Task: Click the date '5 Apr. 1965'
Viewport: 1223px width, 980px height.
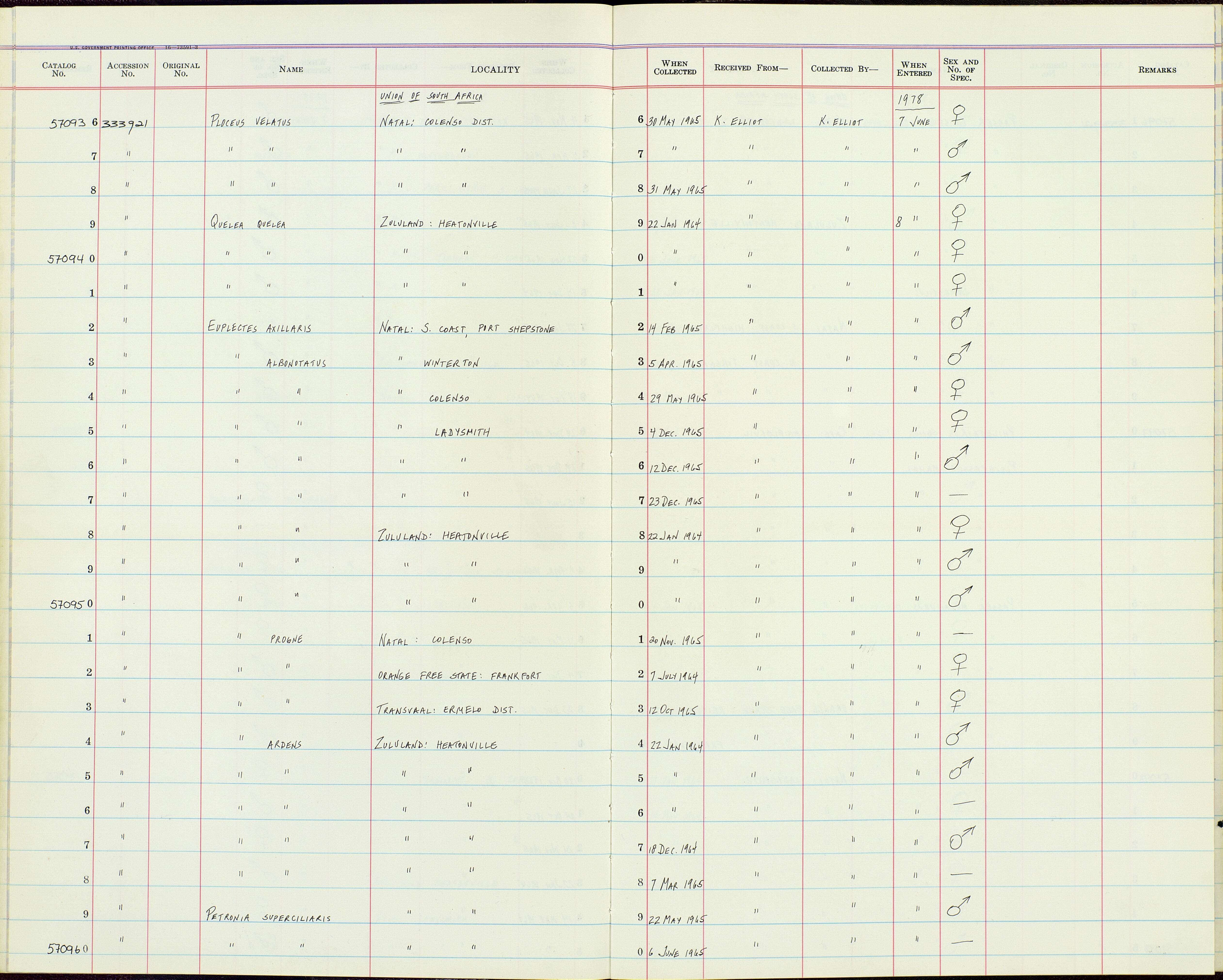Action: 675,363
